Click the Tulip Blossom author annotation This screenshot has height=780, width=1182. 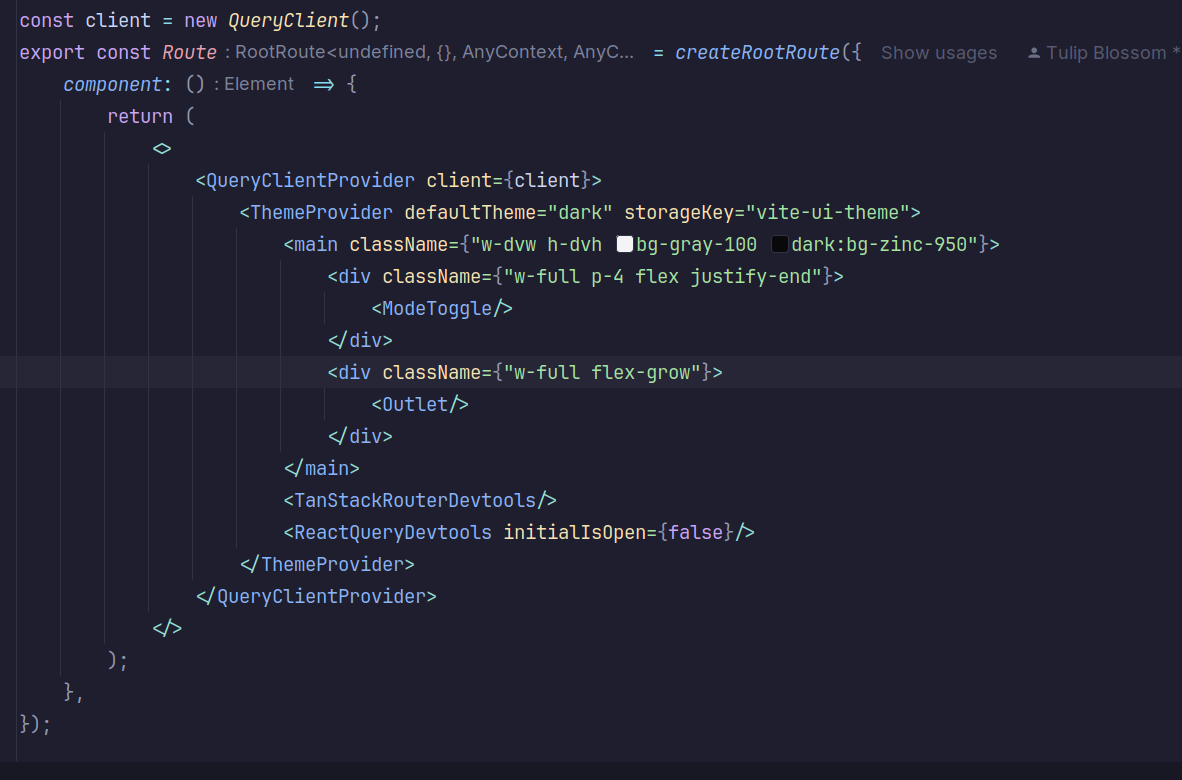click(x=1106, y=53)
